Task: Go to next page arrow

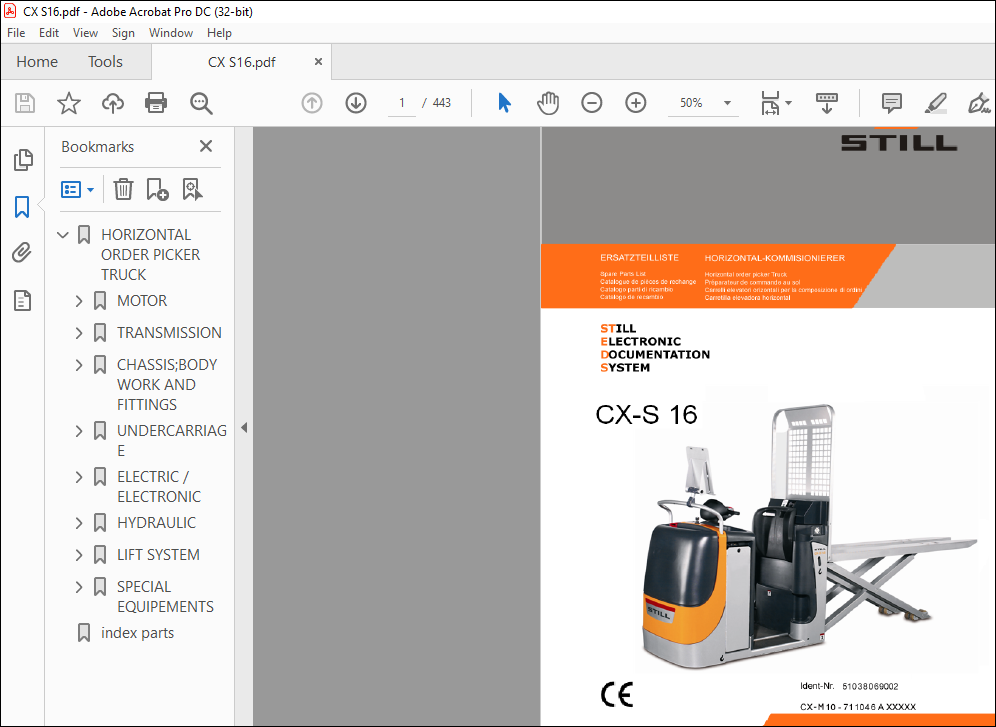Action: [356, 103]
